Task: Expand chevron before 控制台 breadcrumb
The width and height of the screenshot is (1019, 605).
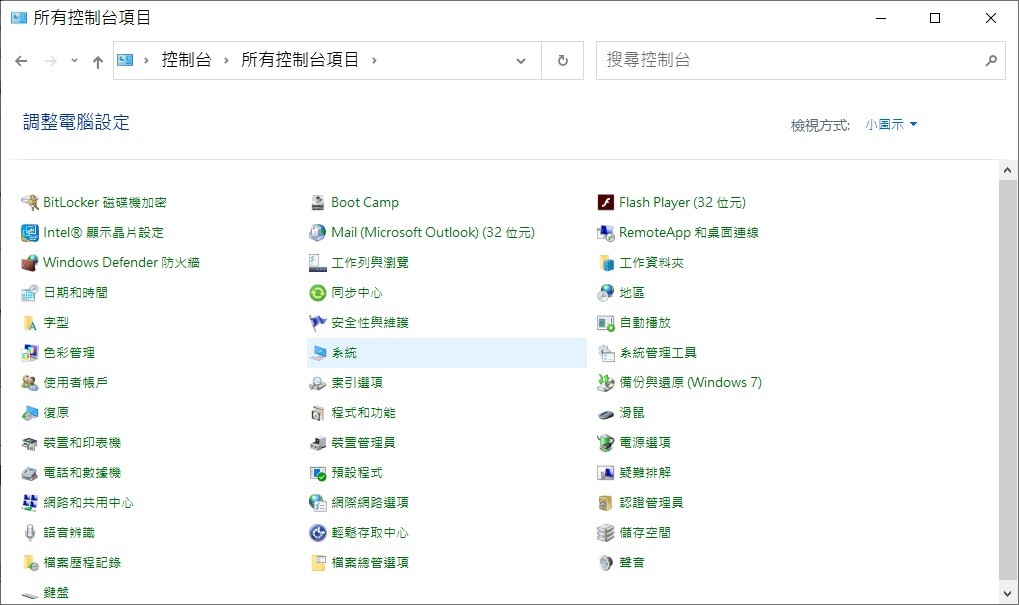Action: [x=146, y=60]
